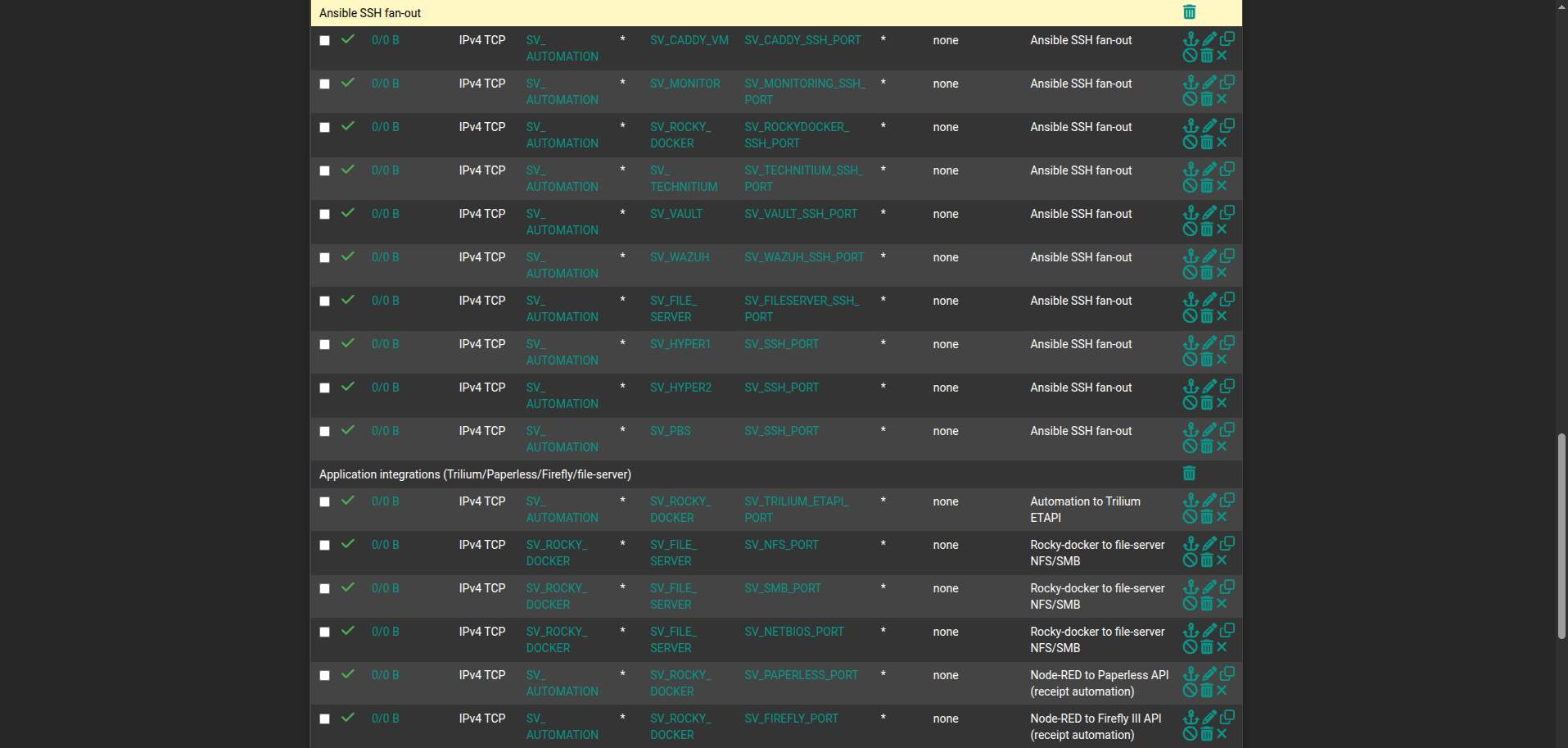The width and height of the screenshot is (1568, 748).
Task: Open the SV_SMB_PORT alias link
Action: [x=783, y=588]
